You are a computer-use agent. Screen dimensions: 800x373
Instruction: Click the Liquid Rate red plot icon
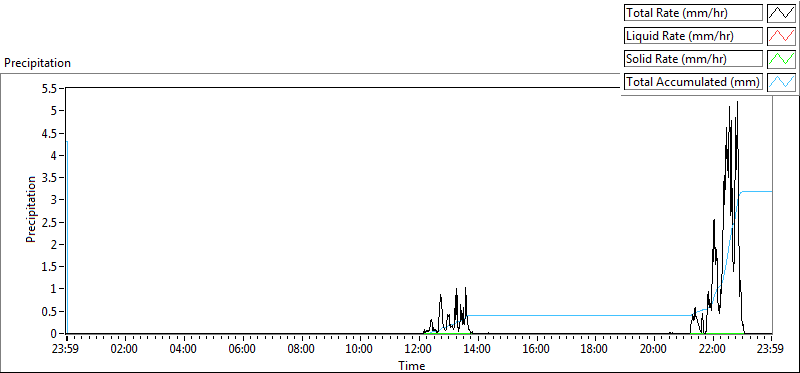pos(781,36)
